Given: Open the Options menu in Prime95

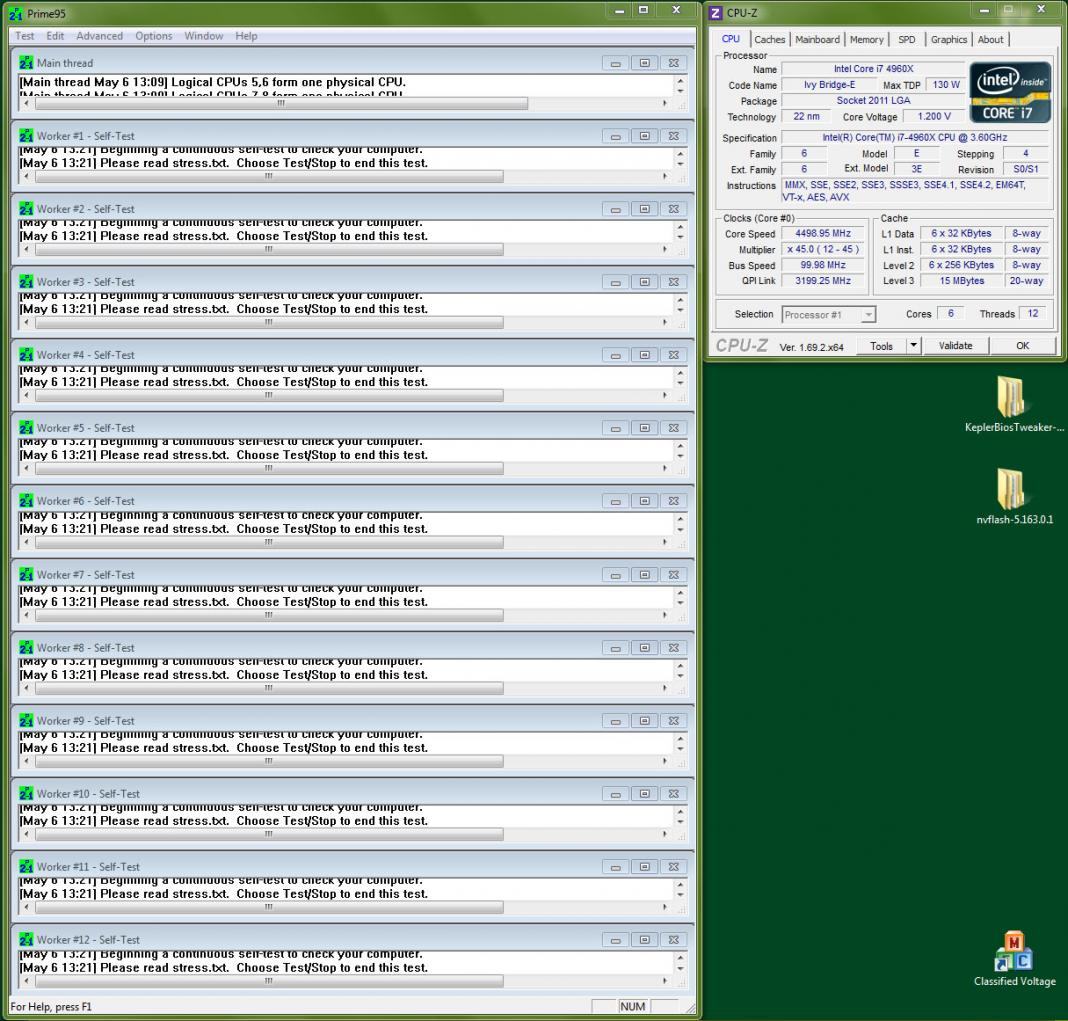Looking at the screenshot, I should [153, 36].
